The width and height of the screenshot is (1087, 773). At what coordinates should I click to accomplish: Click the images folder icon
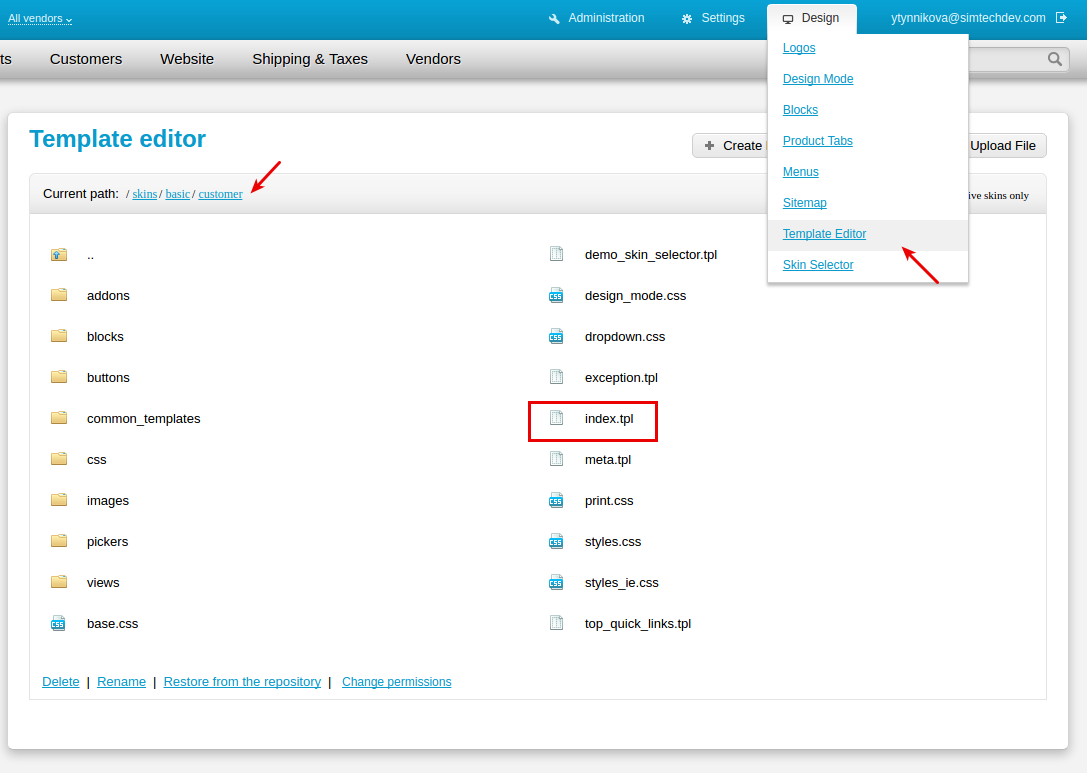(59, 500)
